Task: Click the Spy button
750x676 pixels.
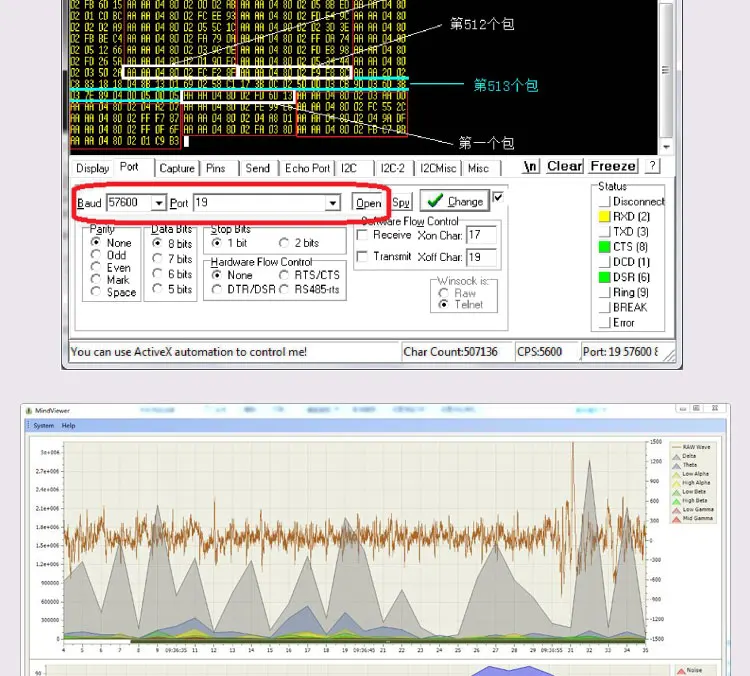Action: [x=401, y=202]
